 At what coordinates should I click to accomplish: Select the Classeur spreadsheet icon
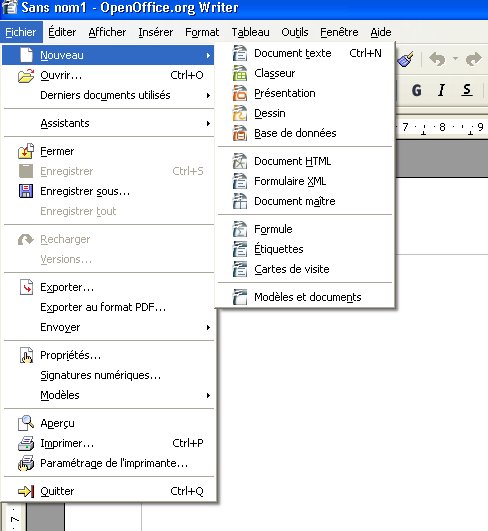tap(240, 73)
